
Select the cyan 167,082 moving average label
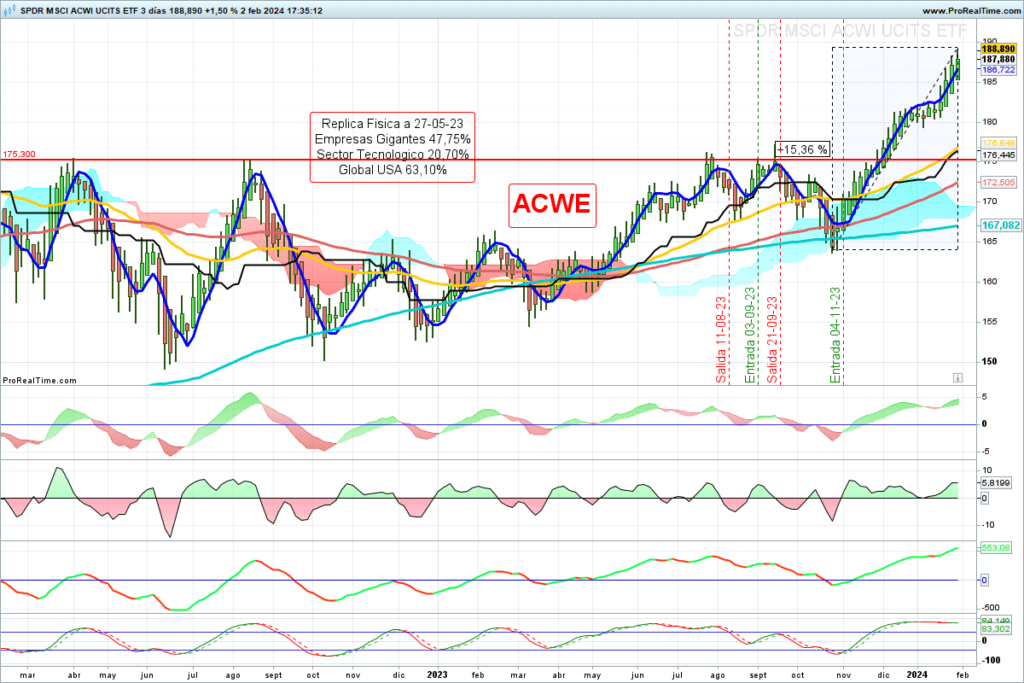point(1000,225)
